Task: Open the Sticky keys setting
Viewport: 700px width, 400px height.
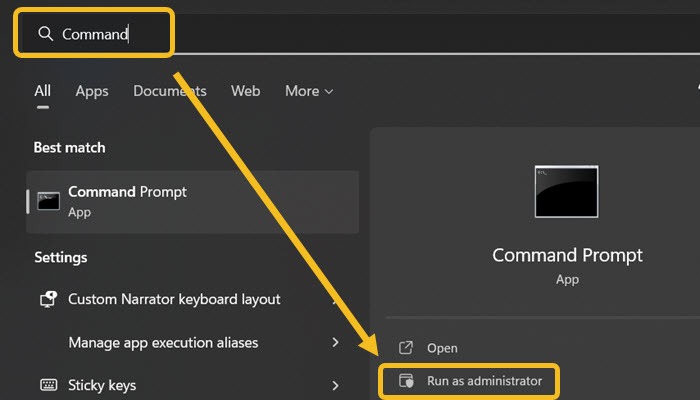Action: tap(102, 385)
